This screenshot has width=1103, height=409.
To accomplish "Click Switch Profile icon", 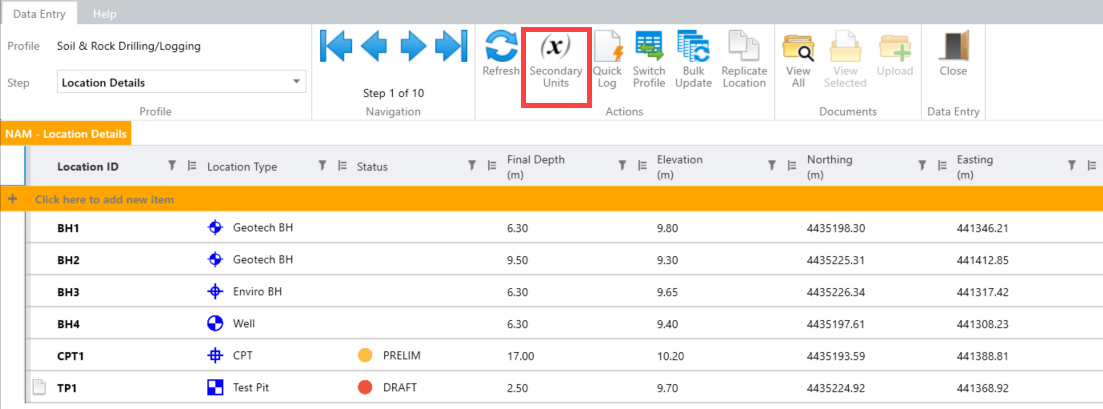I will click(x=649, y=60).
